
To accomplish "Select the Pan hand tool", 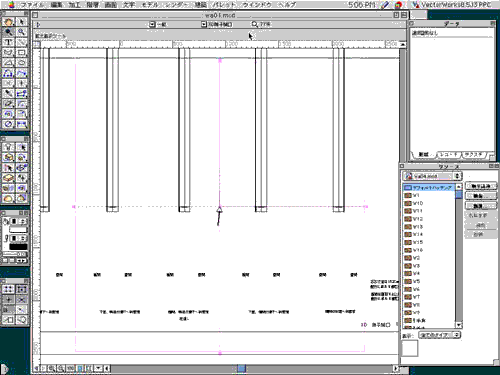I will [x=9, y=22].
